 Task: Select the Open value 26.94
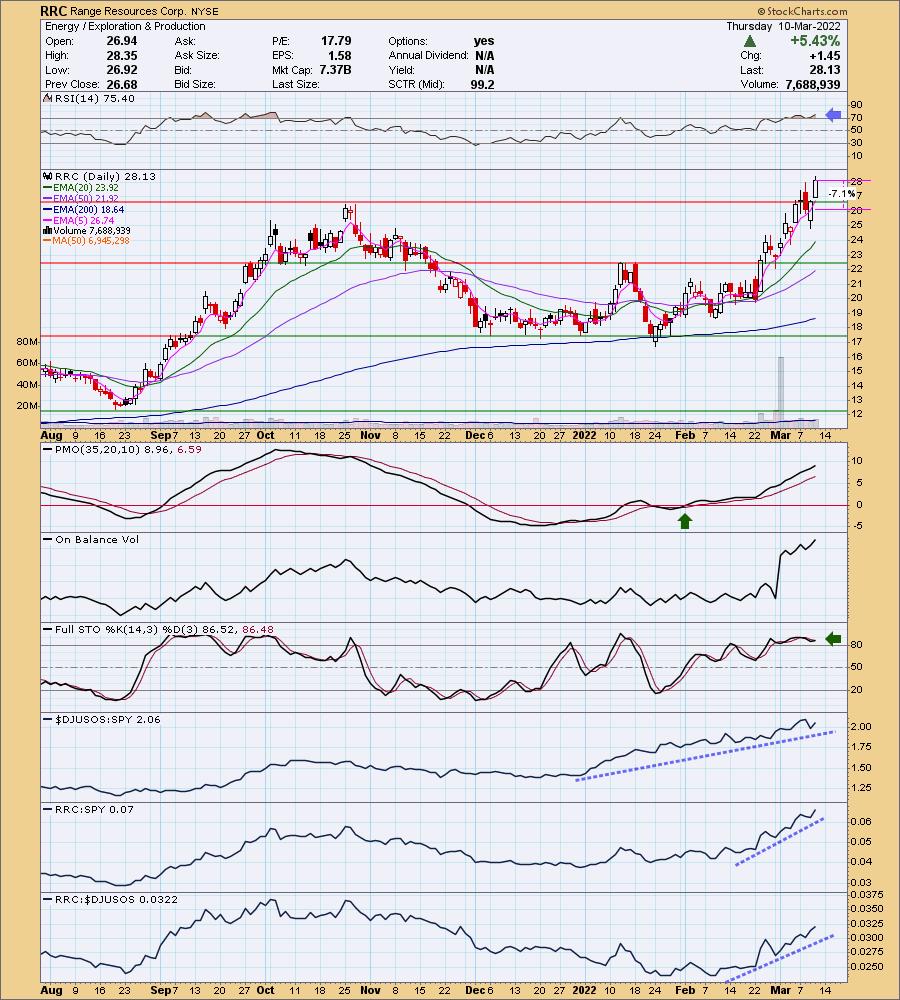[x=122, y=41]
